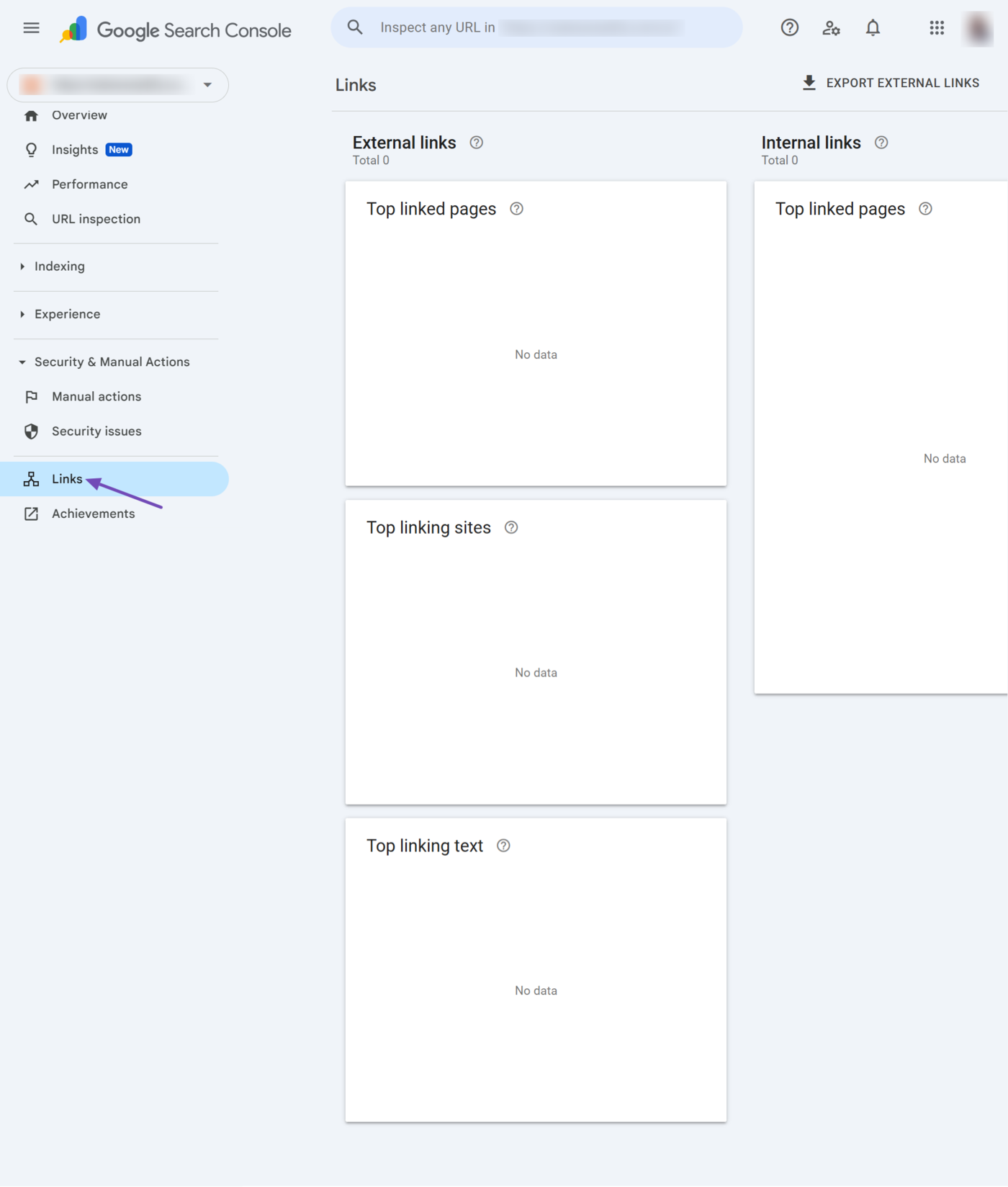The height and width of the screenshot is (1187, 1008).
Task: Go to the Overview page
Action: pyautogui.click(x=79, y=115)
